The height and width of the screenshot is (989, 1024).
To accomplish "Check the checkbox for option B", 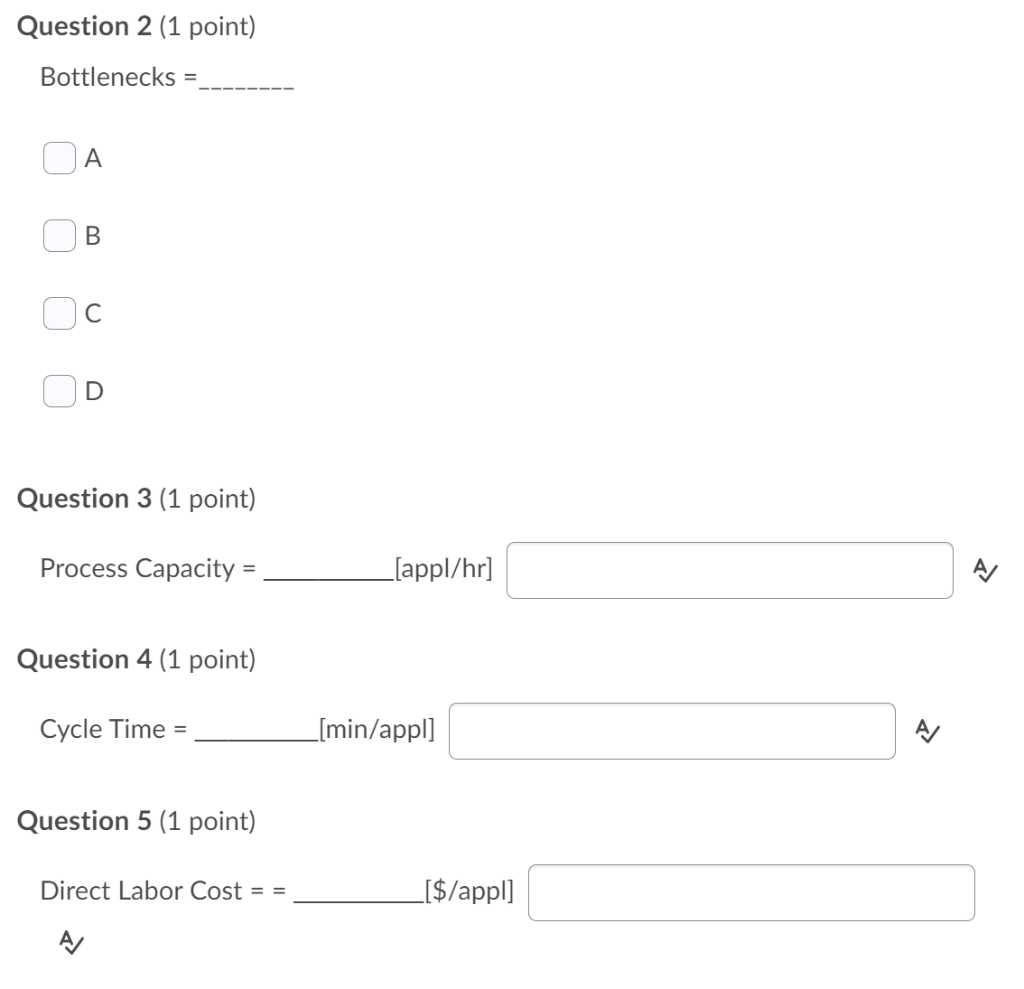I will point(58,234).
